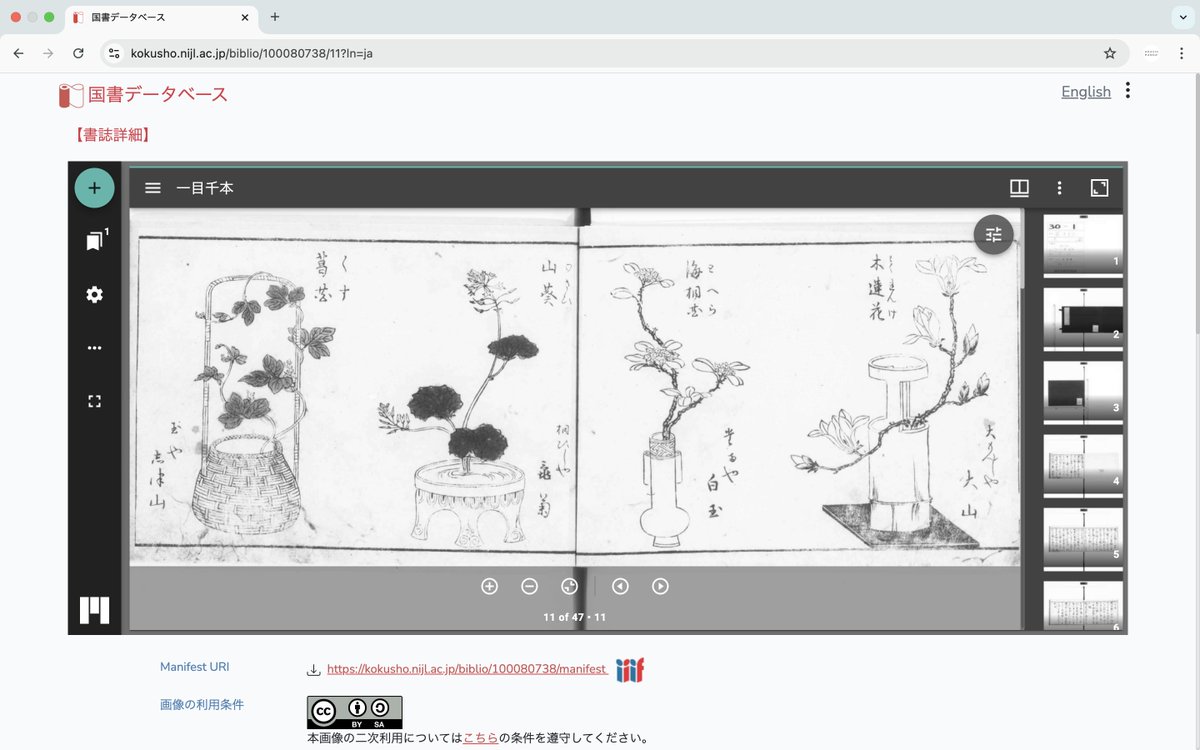
Task: Click the 【書誌詳細】 heading
Action: click(112, 135)
